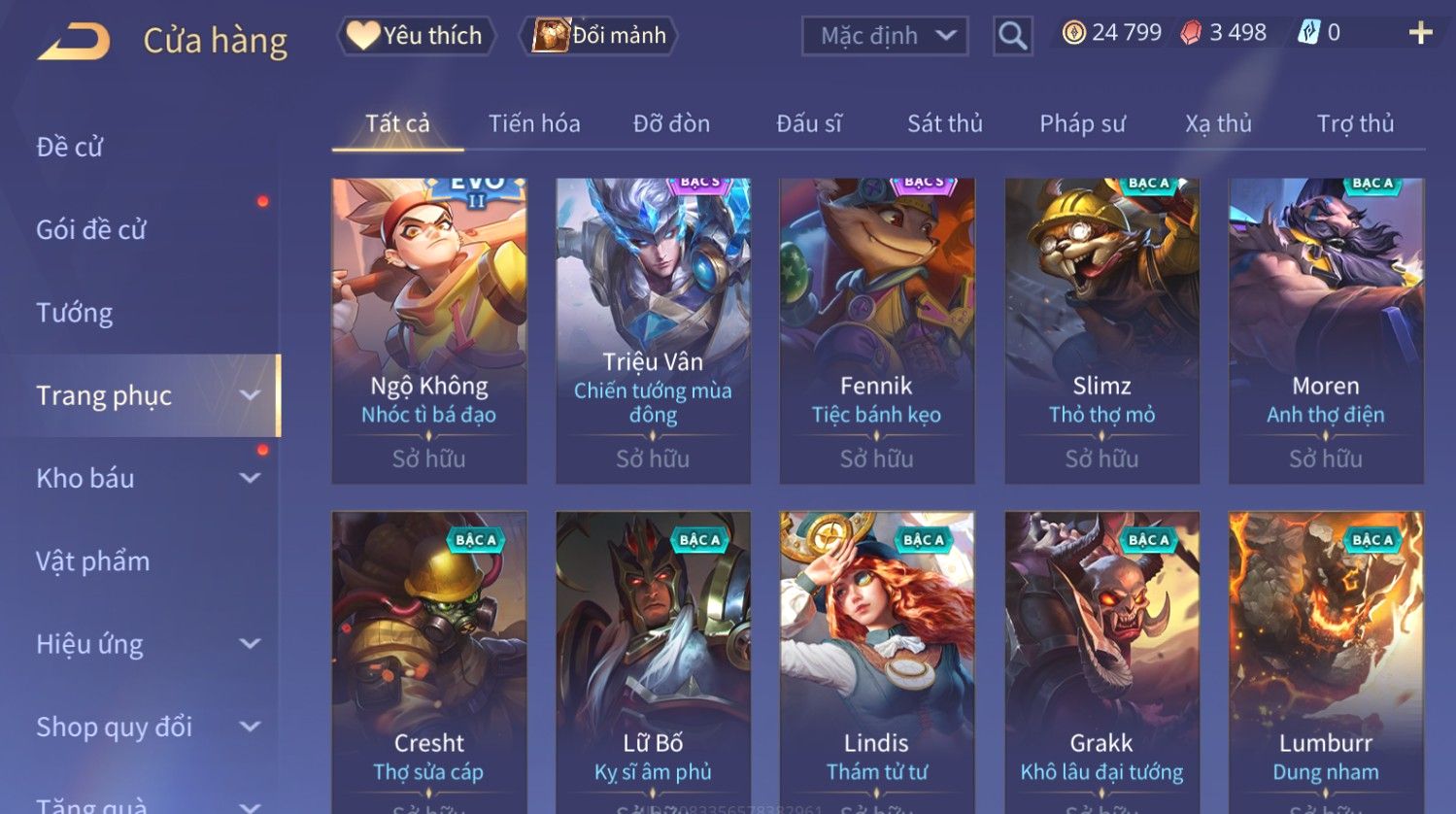
Task: Select the Triệu Vân skin card
Action: click(653, 330)
